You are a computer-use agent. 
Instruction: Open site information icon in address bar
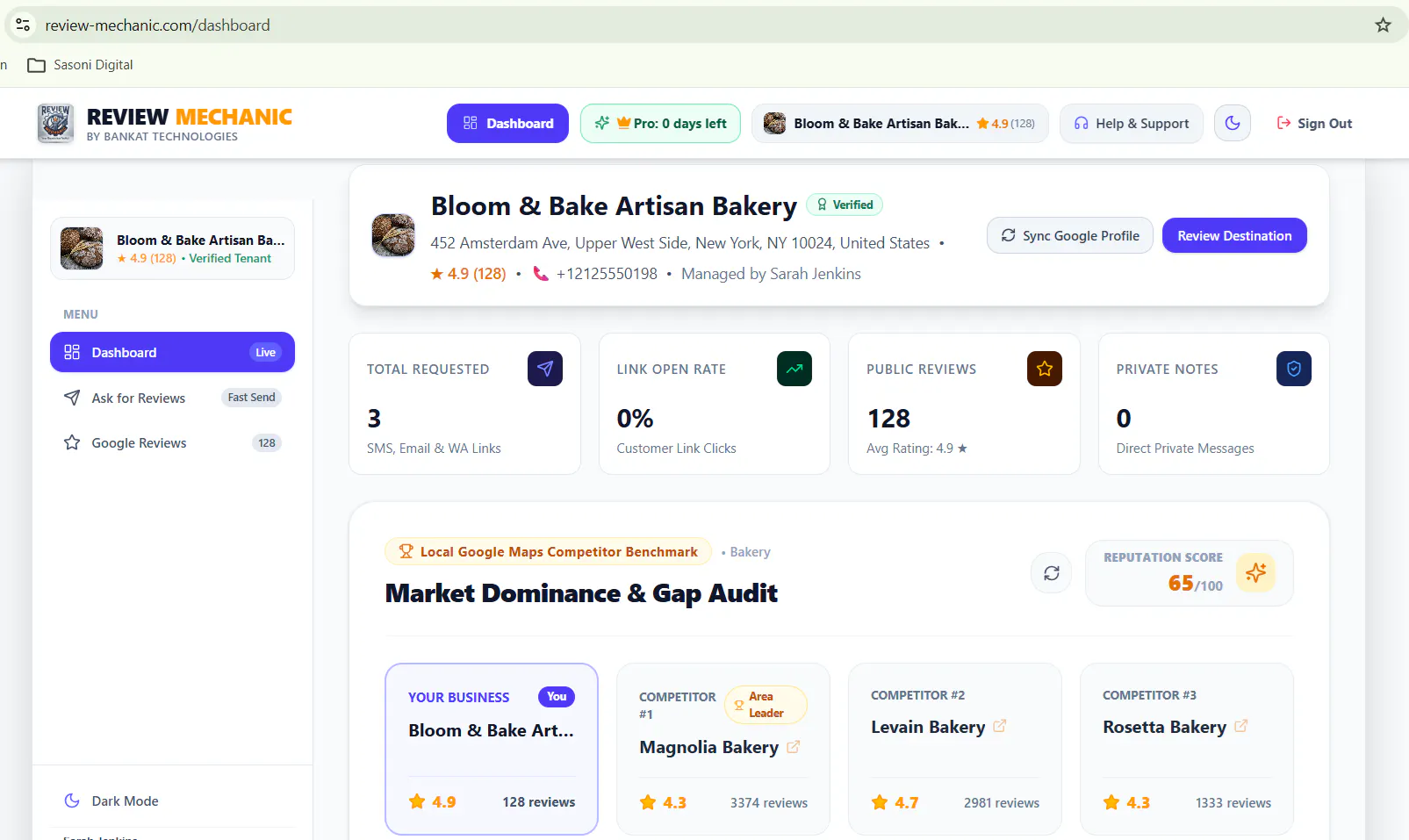23,25
